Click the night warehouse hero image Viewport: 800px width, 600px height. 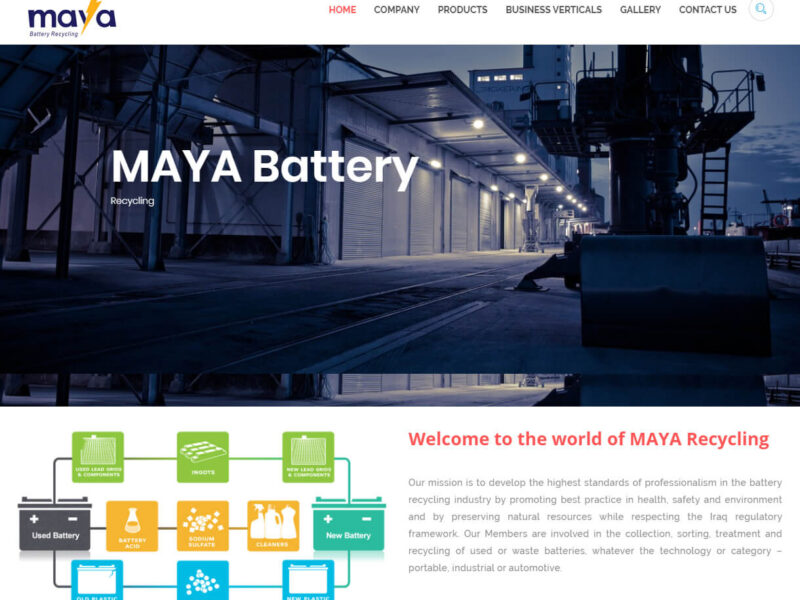[400, 225]
